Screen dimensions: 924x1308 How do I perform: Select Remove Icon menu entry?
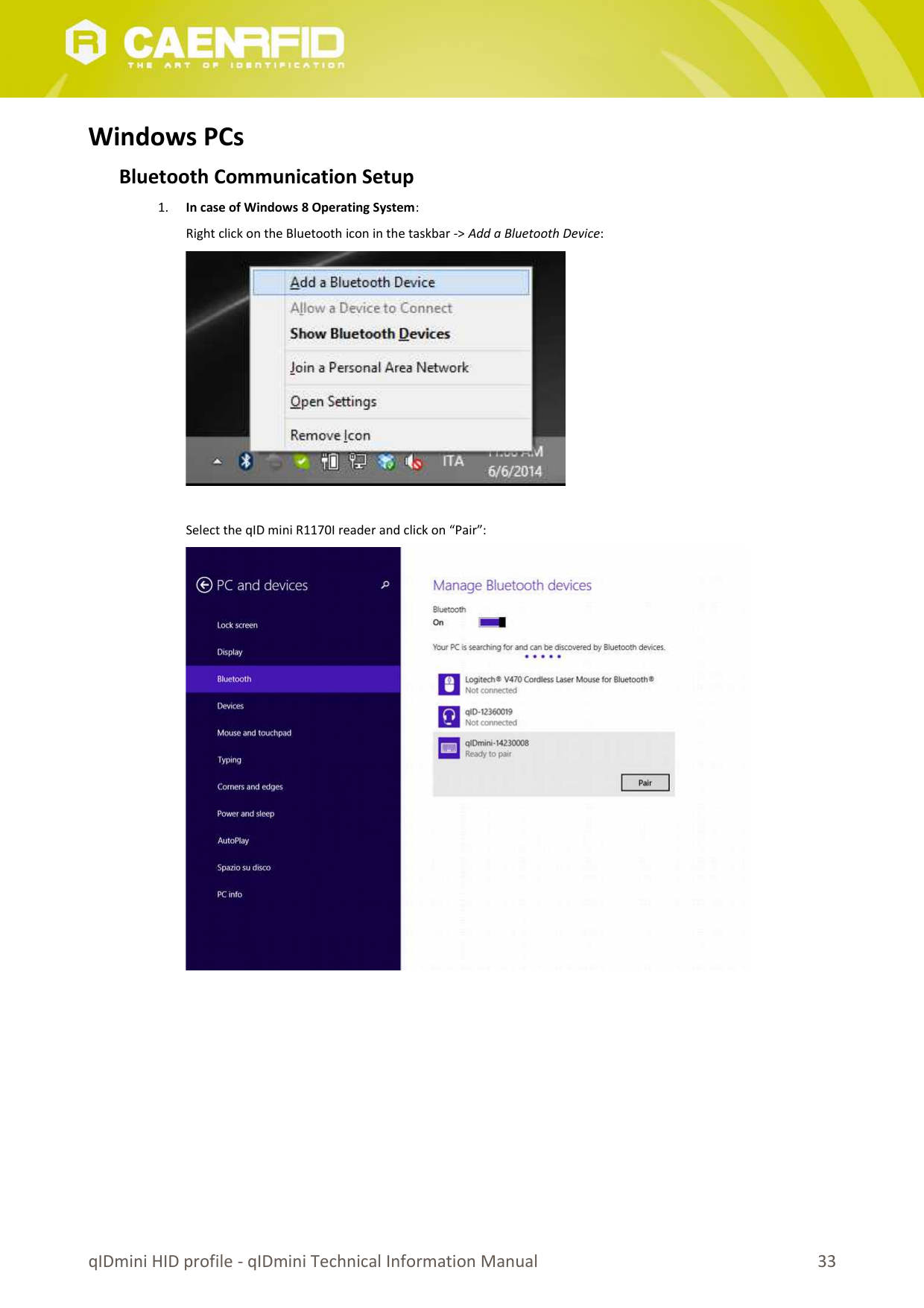(391, 435)
